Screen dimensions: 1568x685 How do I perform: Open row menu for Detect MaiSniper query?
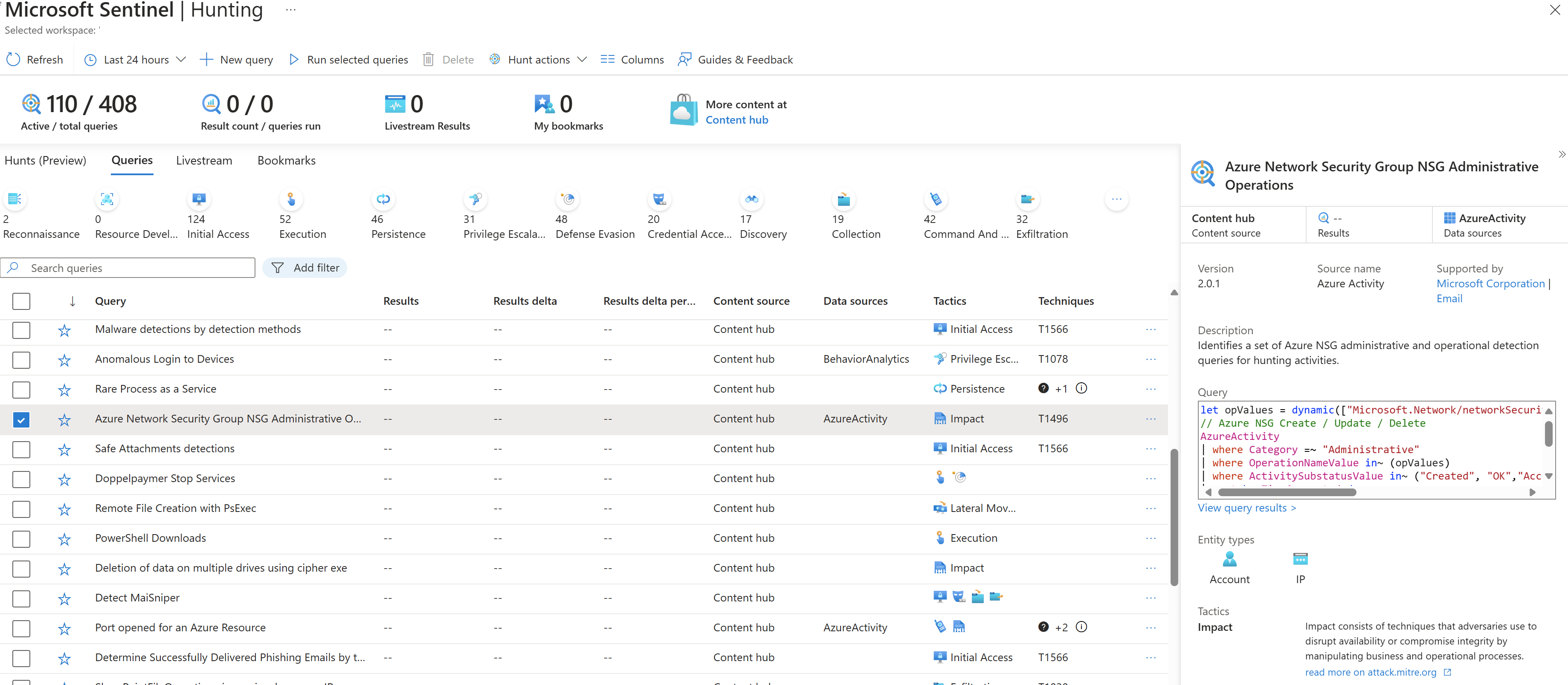(1151, 597)
